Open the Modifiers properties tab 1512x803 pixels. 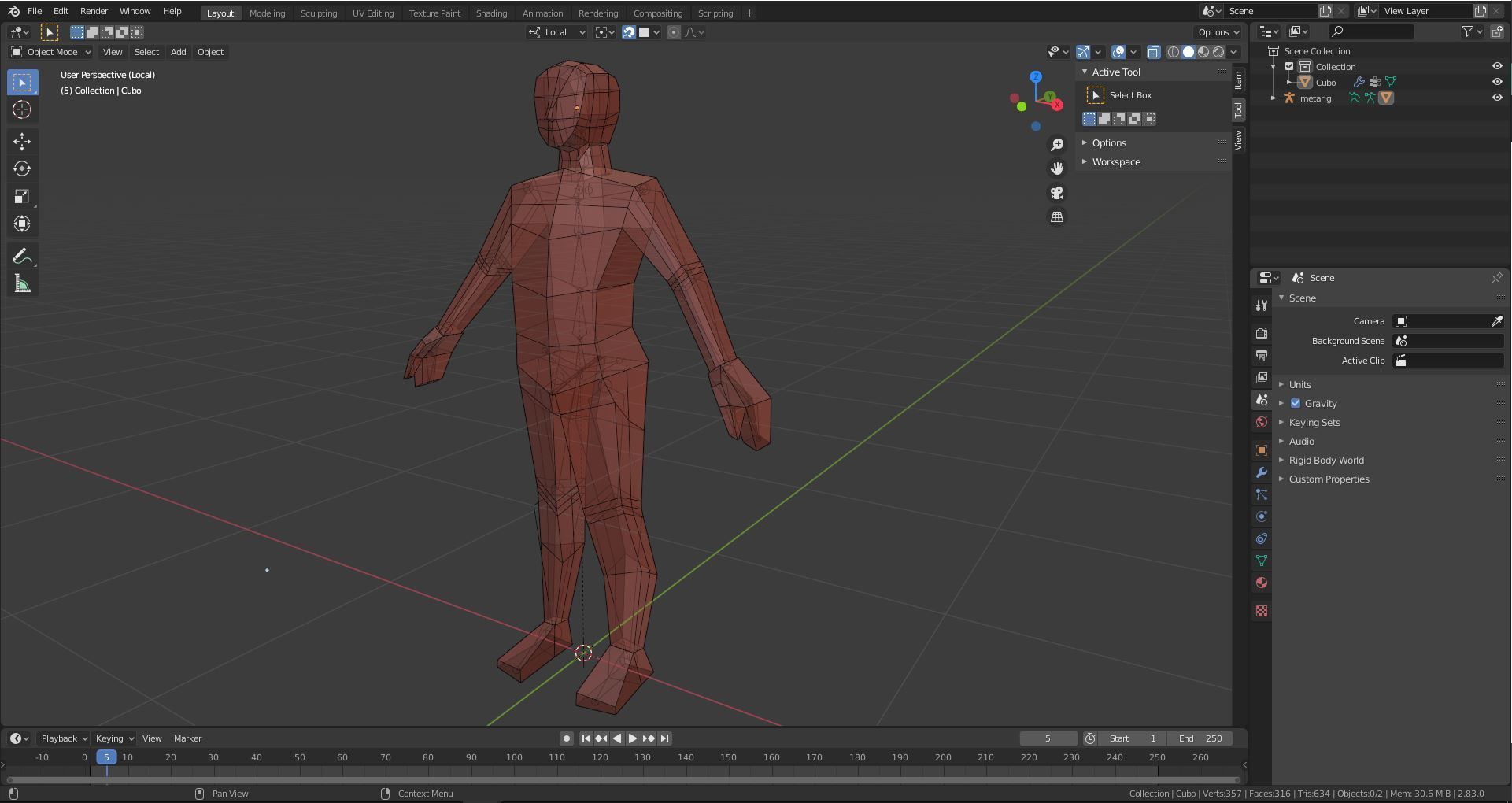click(1262, 472)
